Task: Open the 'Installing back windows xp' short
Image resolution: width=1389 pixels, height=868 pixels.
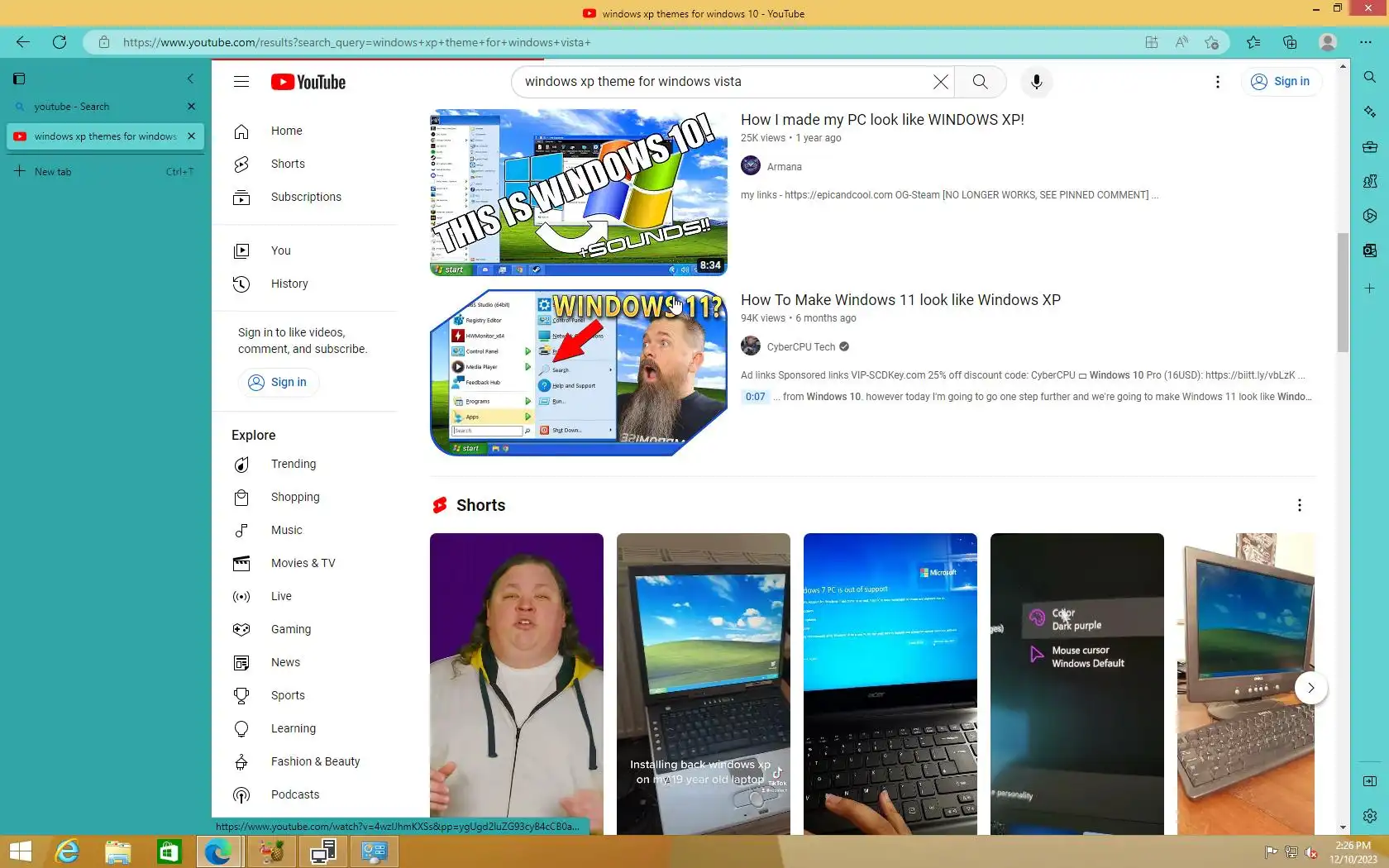Action: (x=704, y=684)
